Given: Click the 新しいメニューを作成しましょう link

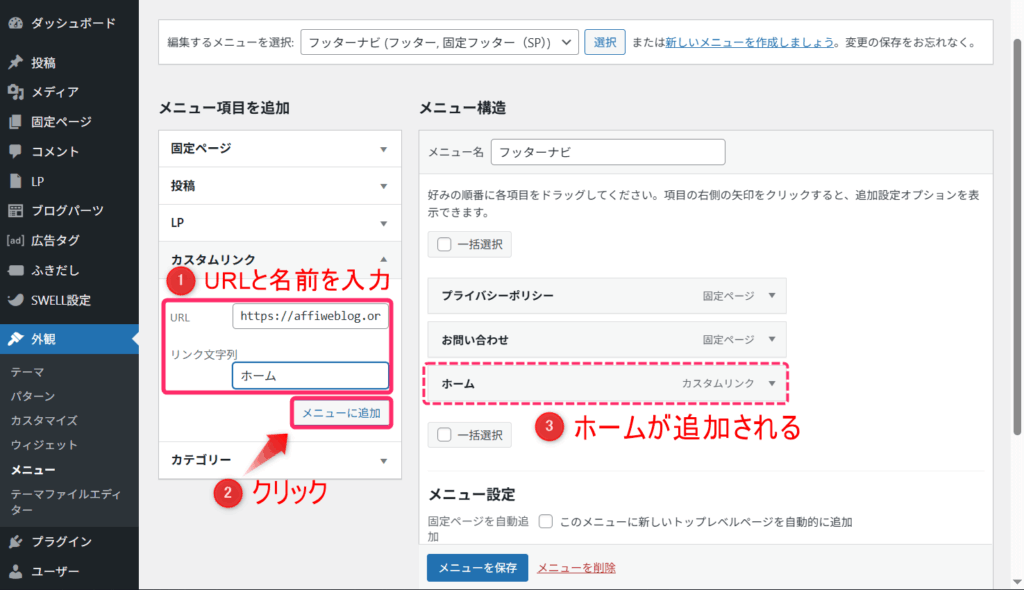Looking at the screenshot, I should tap(750, 42).
